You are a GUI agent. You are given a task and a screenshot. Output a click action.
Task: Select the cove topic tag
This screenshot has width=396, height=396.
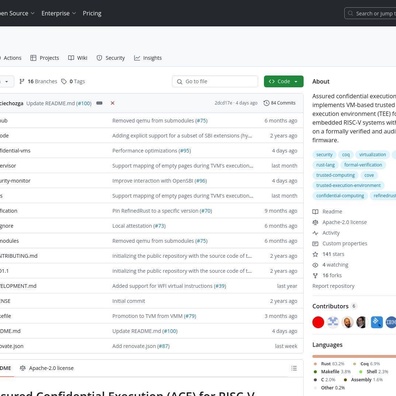(x=369, y=175)
